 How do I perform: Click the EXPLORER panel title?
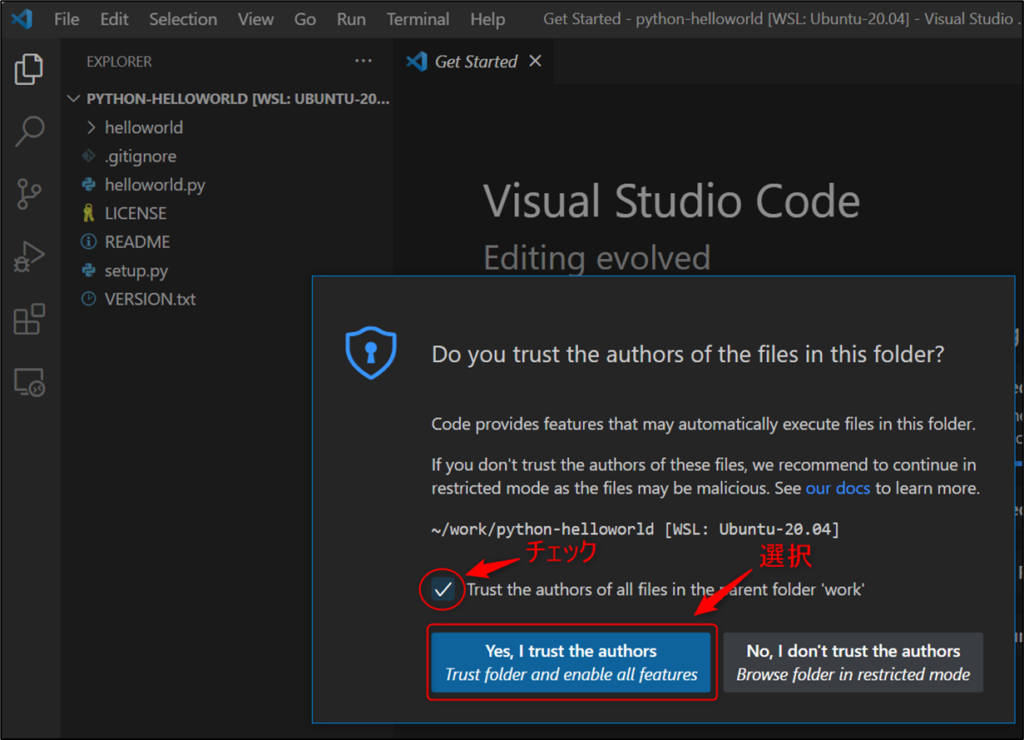(119, 61)
